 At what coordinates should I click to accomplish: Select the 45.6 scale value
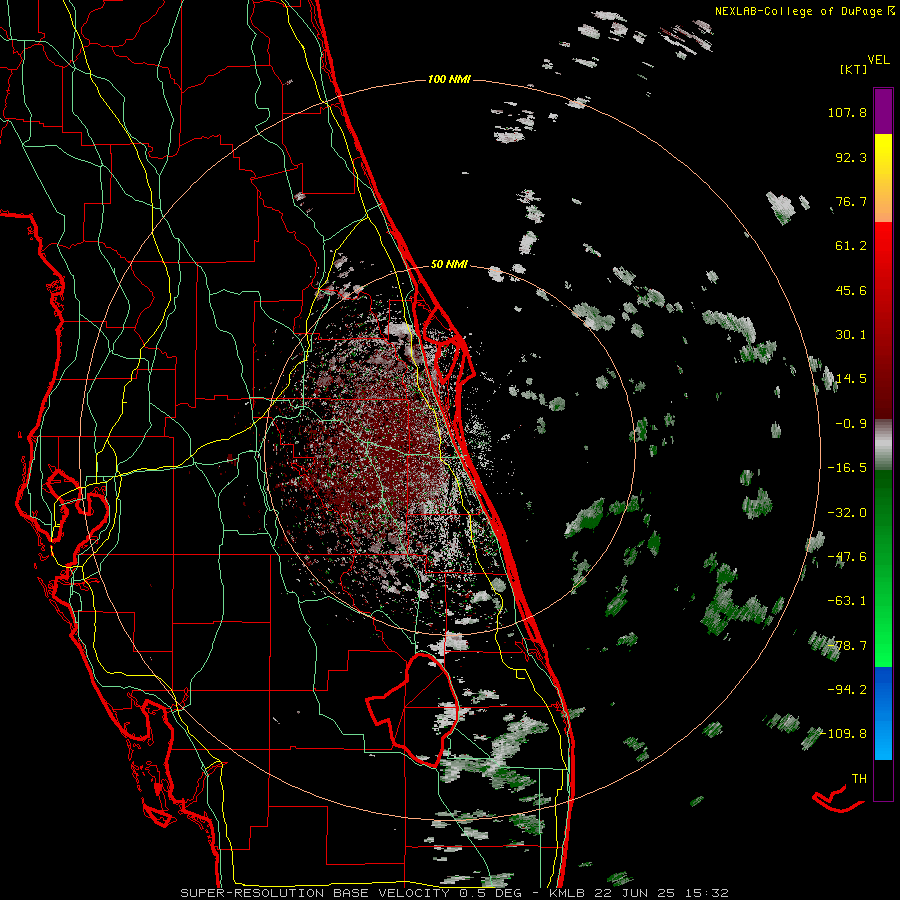point(851,290)
